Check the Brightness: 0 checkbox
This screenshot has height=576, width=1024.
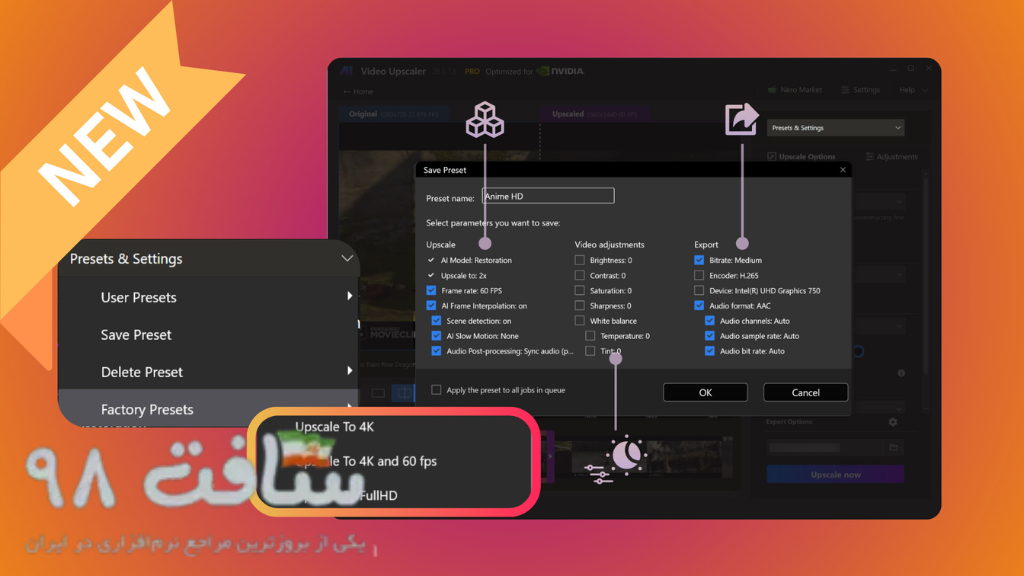click(x=579, y=260)
